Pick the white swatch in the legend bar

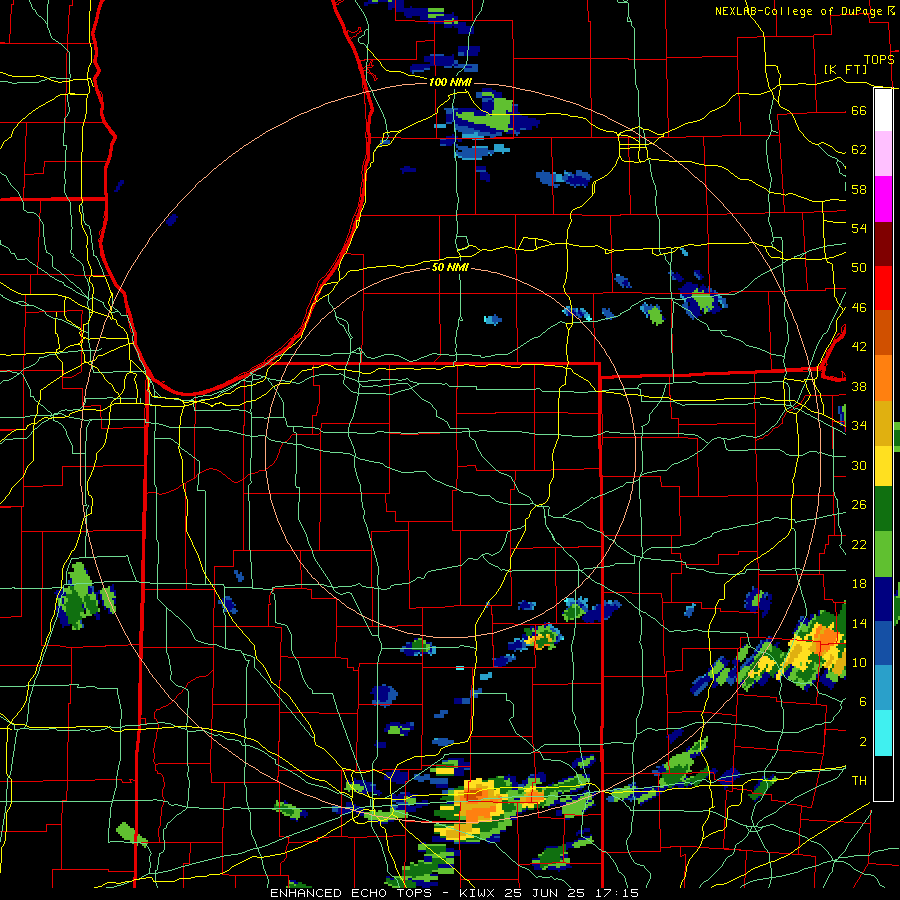click(883, 110)
